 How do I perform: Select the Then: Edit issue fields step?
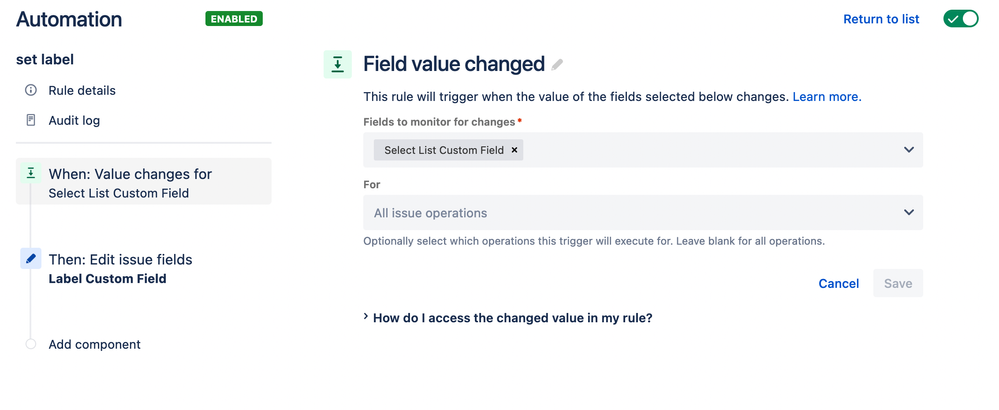click(x=144, y=268)
